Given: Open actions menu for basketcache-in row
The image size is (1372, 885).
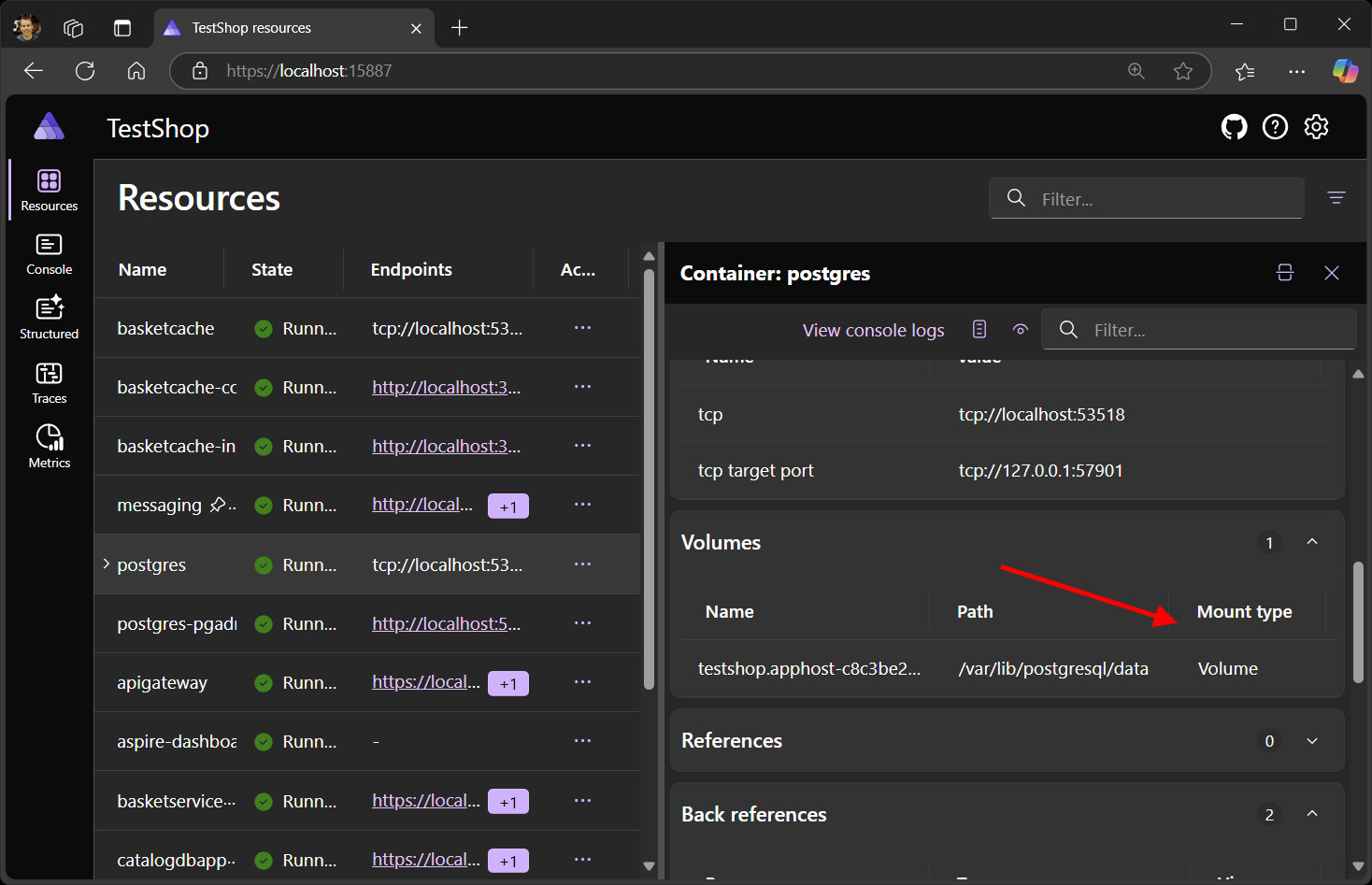Looking at the screenshot, I should tap(583, 446).
